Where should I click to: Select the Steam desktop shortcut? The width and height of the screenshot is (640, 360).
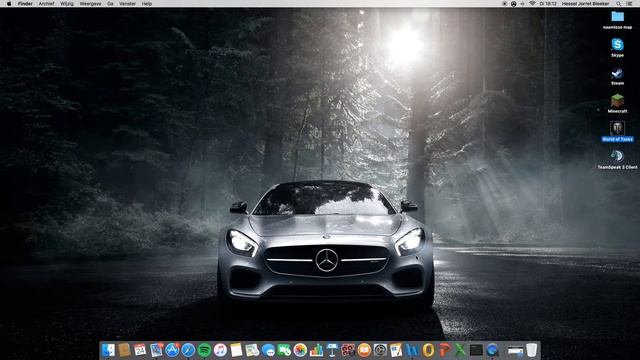pos(617,73)
